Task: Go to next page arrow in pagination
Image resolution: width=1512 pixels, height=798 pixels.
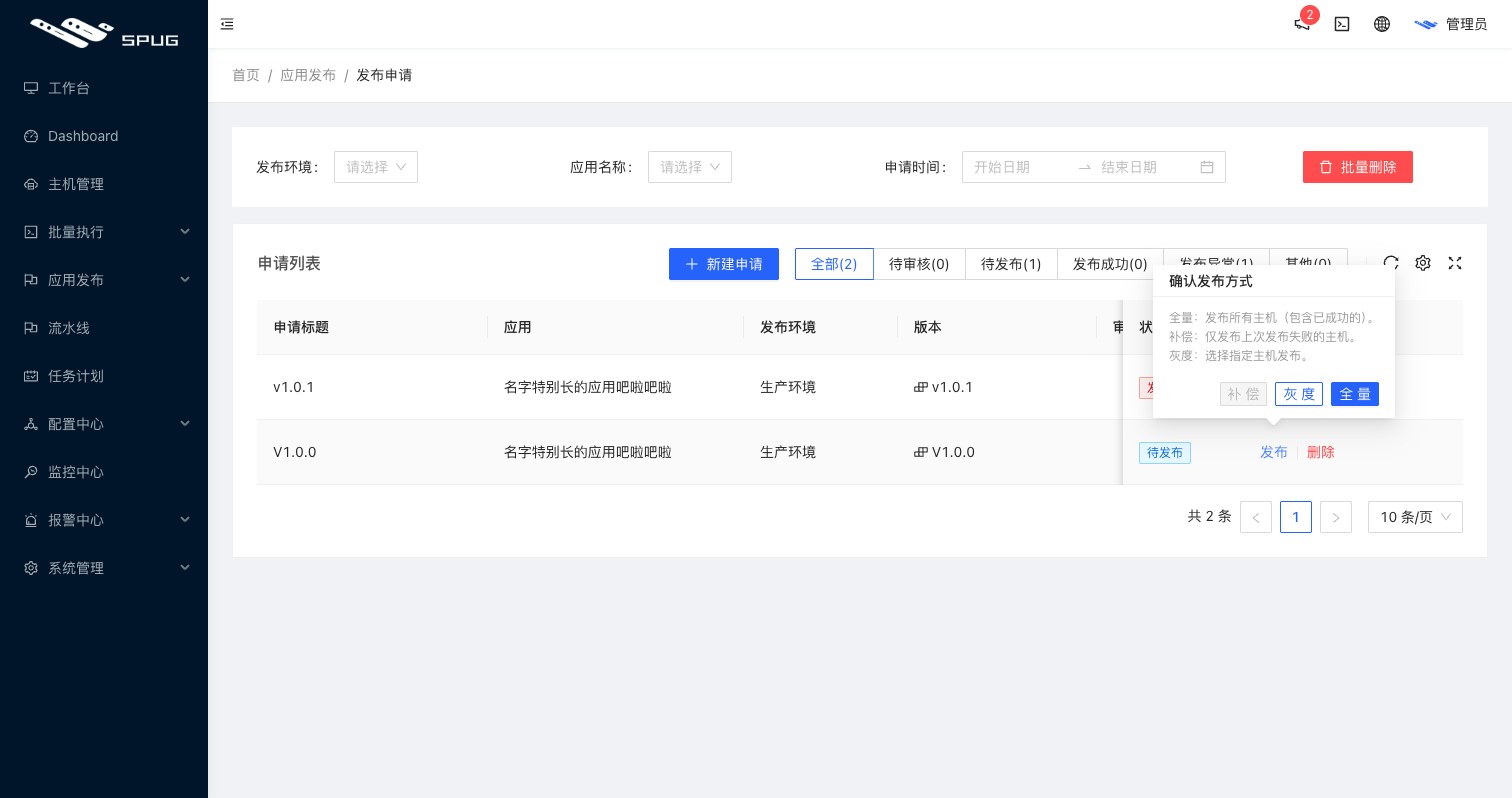Action: [x=1336, y=517]
